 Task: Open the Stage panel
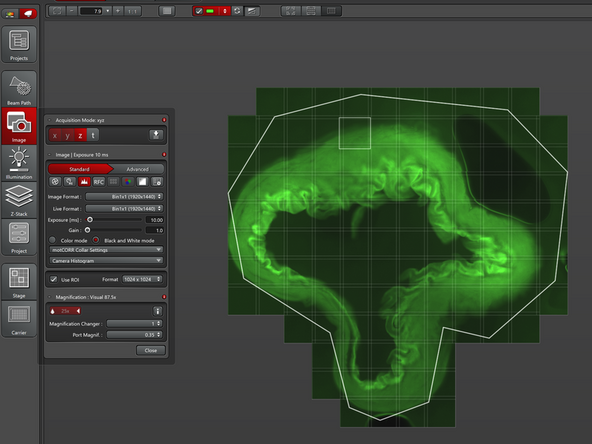19,281
